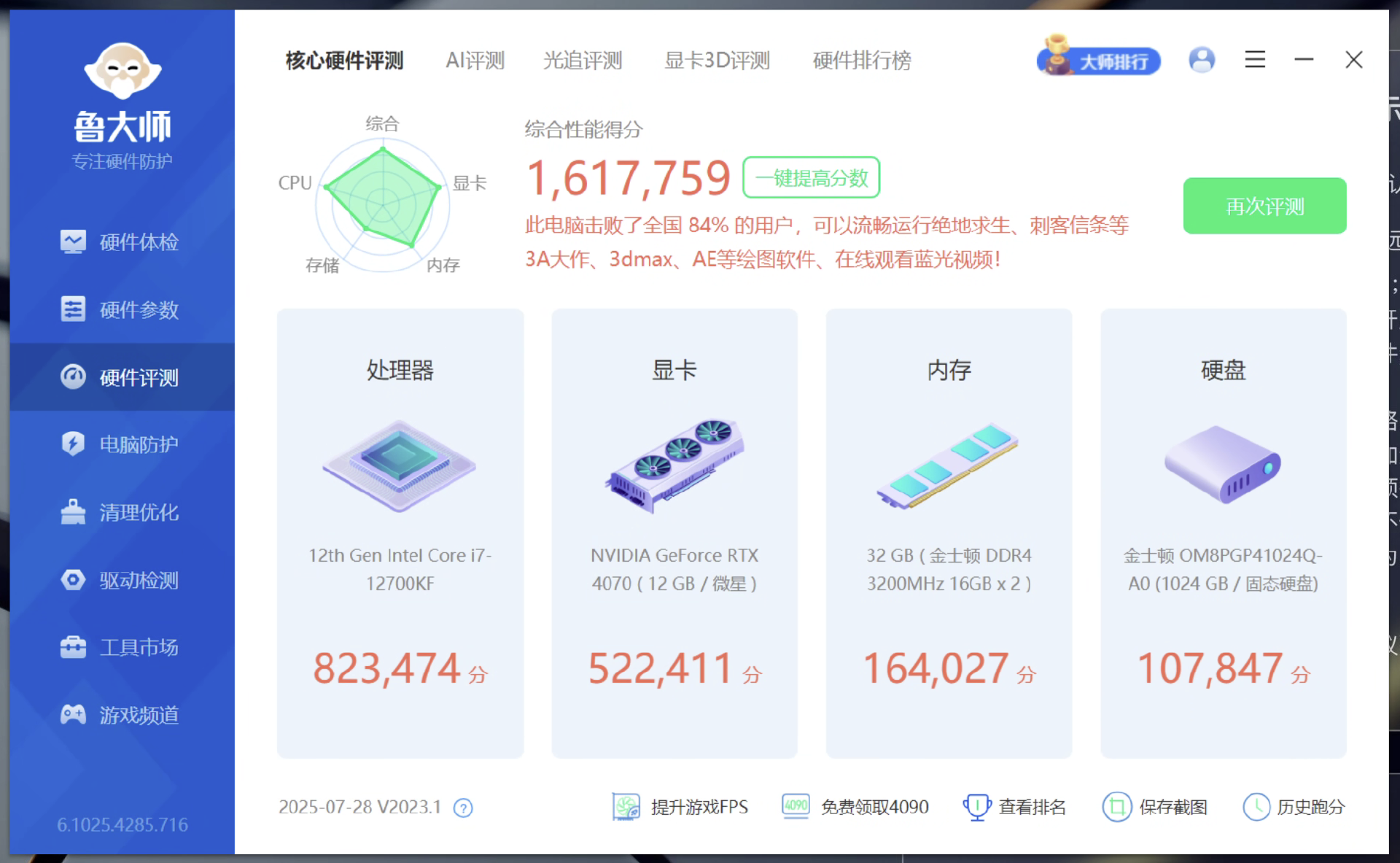Screen dimensions: 1400x863
Task: Click the 清理优化 broom icon
Action: [73, 511]
